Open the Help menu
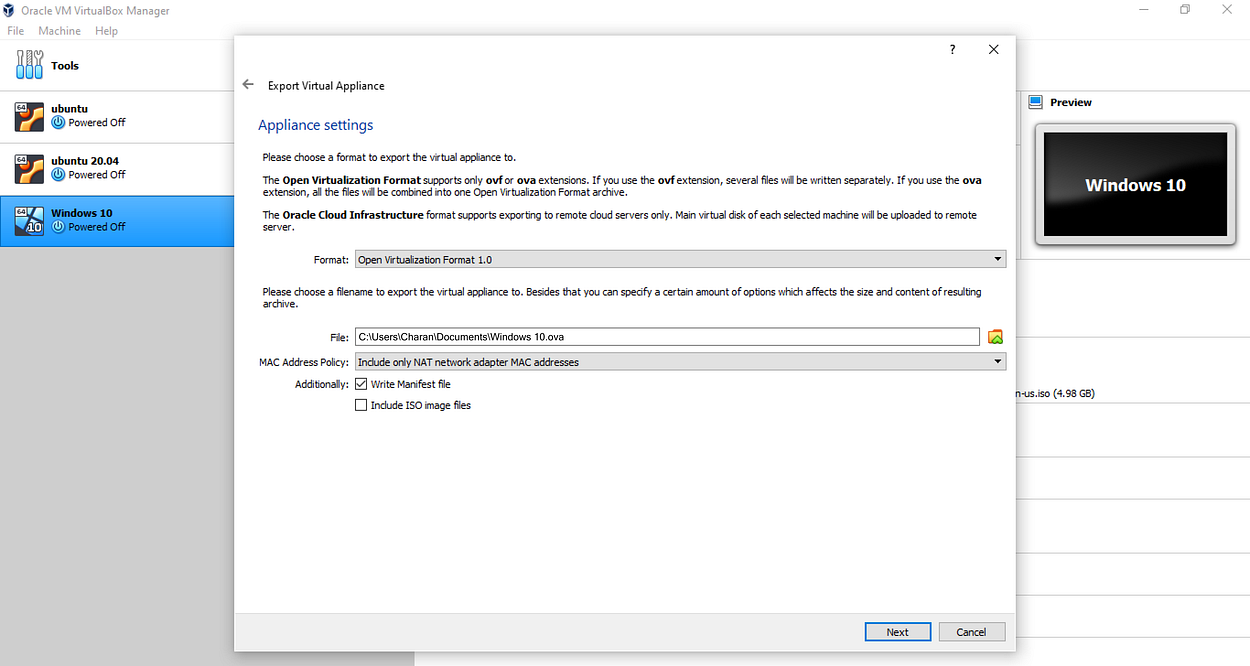 pos(106,31)
